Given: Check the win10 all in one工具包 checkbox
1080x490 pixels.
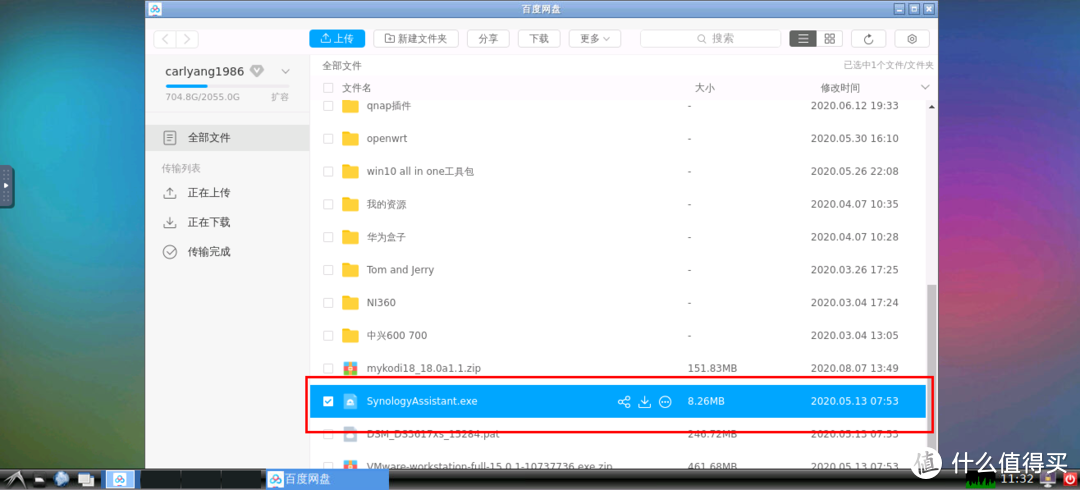Looking at the screenshot, I should [328, 172].
